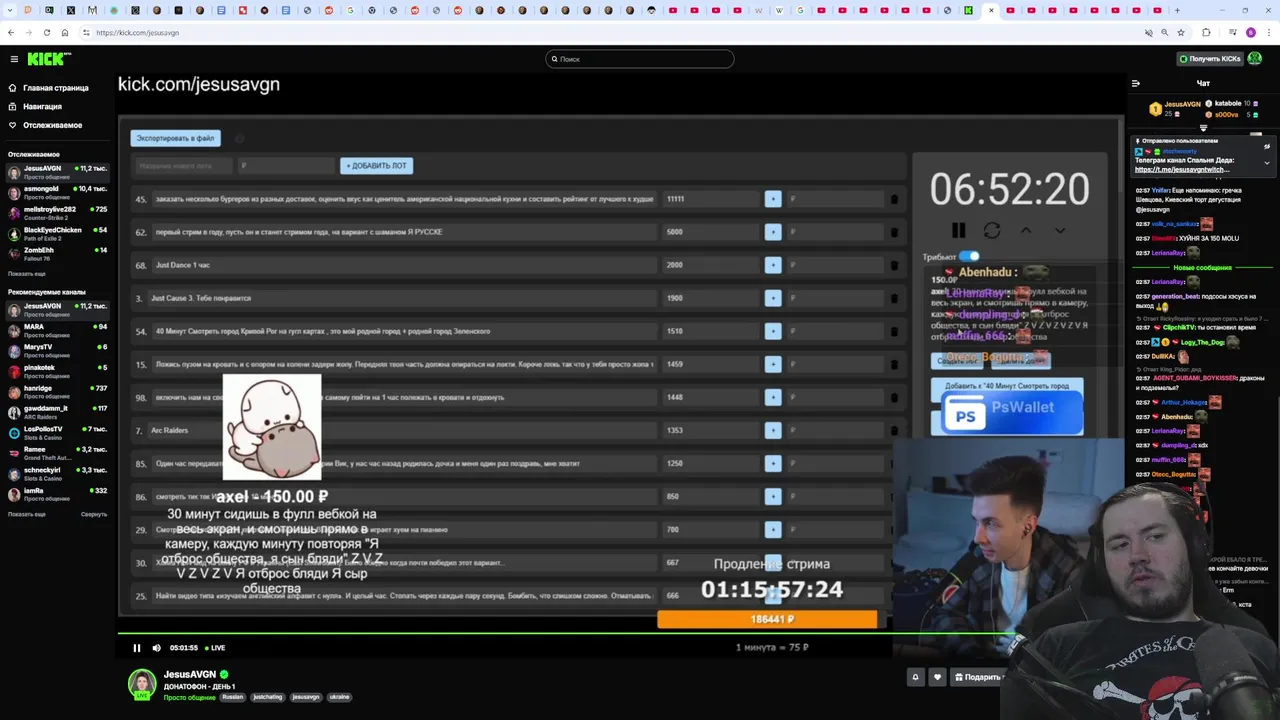Open pinakotek recommended channel
Screen dimensions: 1280x720
(56, 371)
